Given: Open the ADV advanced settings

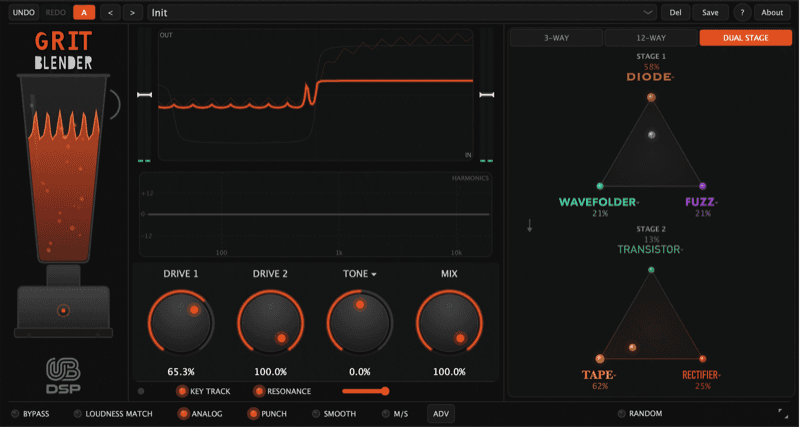Looking at the screenshot, I should click(441, 414).
